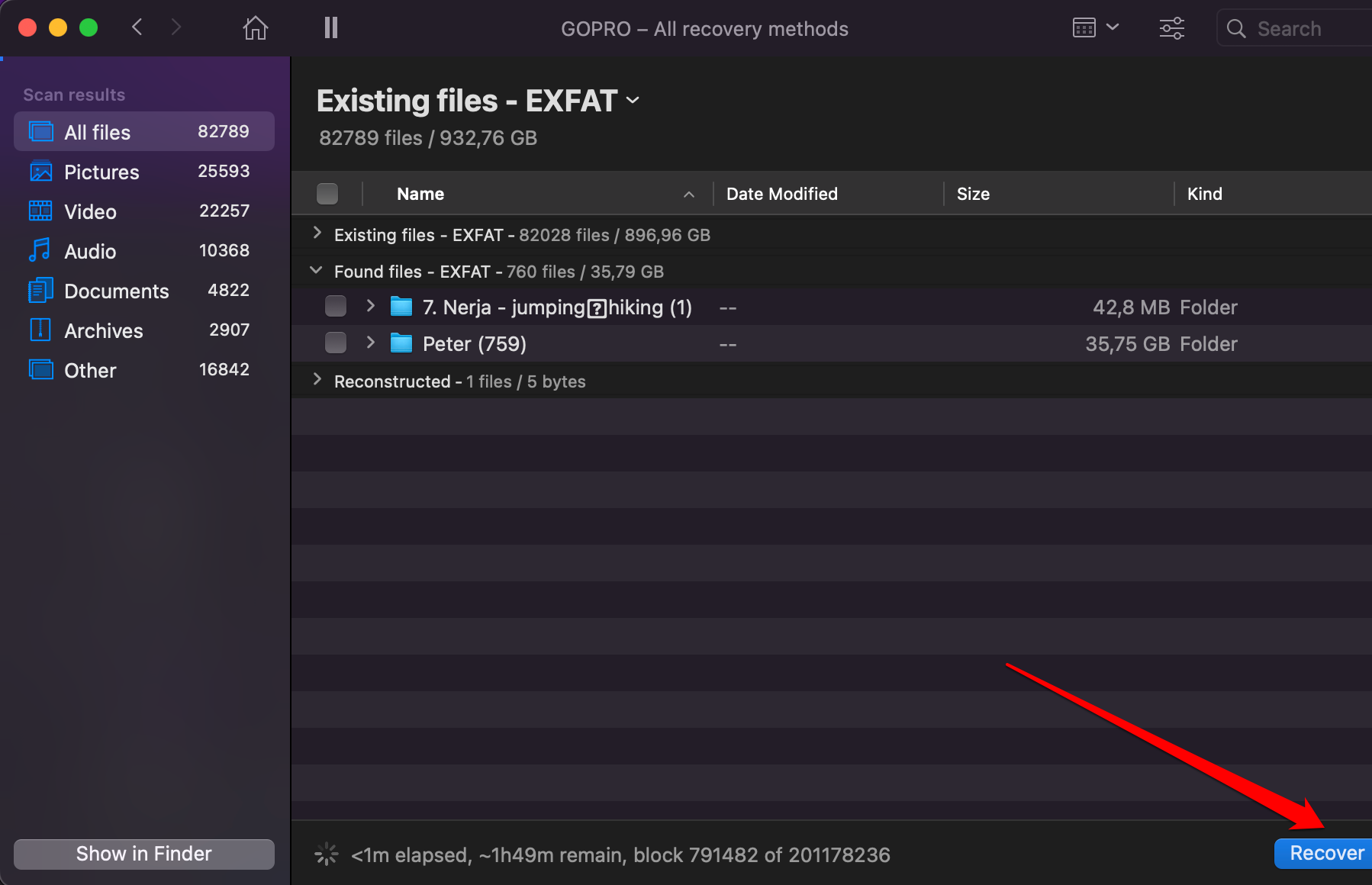1372x885 pixels.
Task: Click the Documents page icon
Action: pyautogui.click(x=40, y=290)
